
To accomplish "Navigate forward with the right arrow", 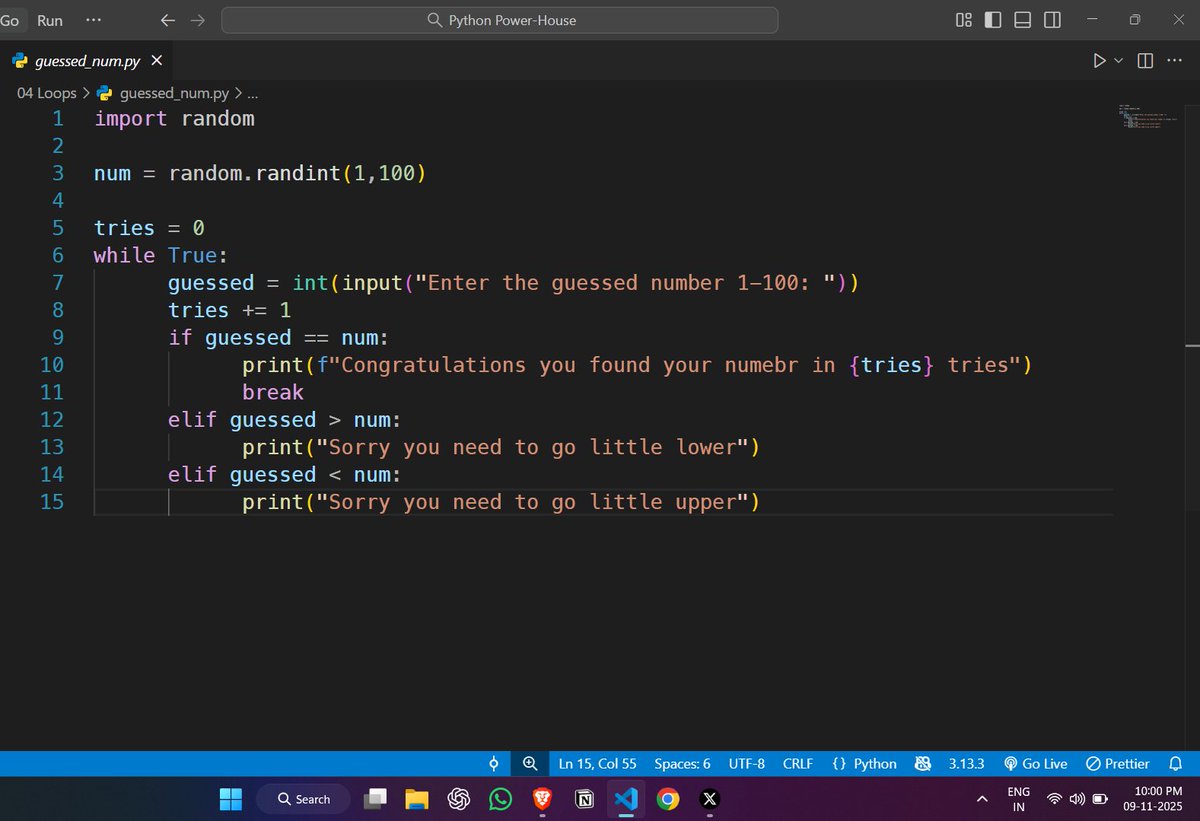I will pos(197,20).
